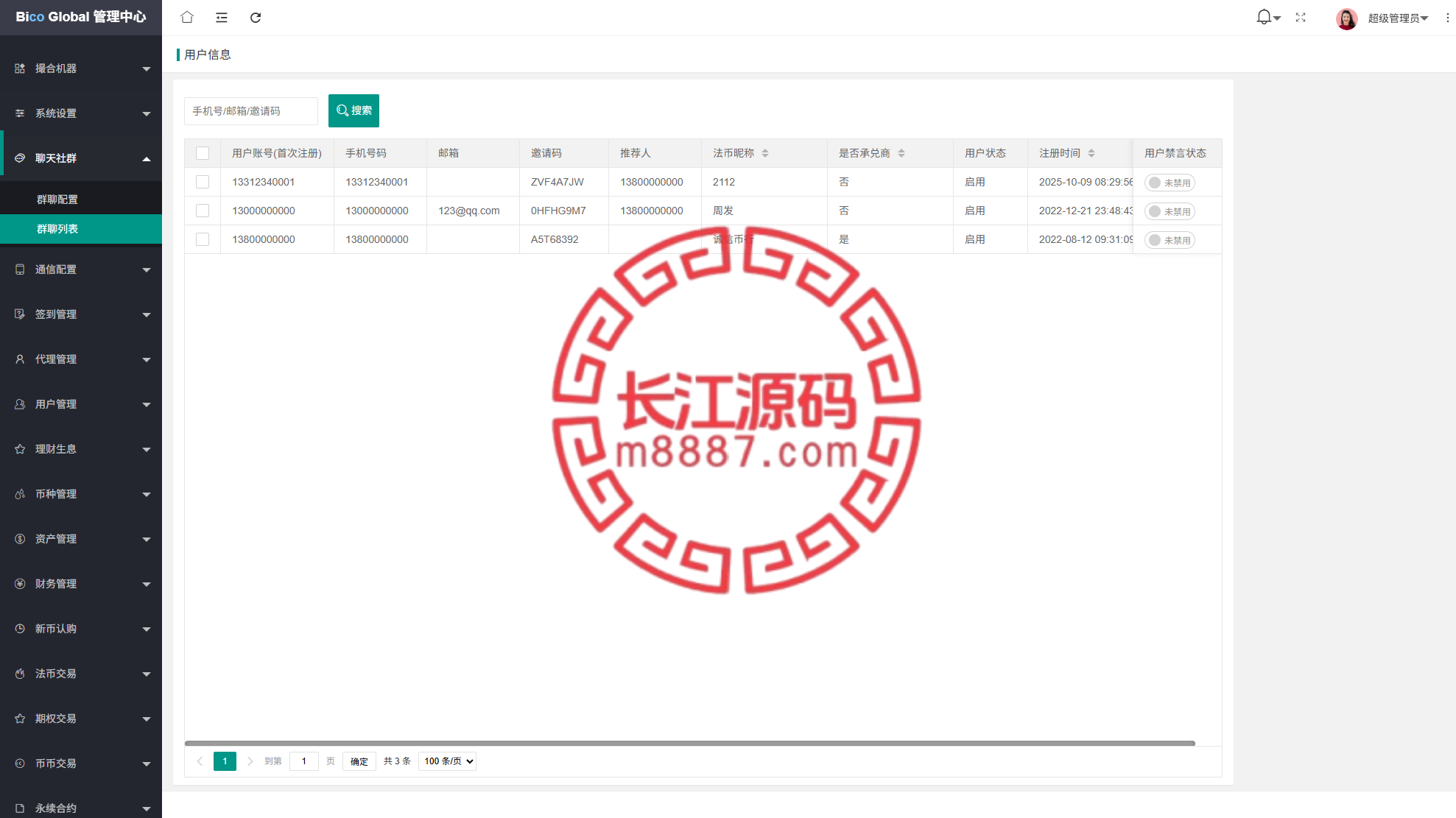Check the select-all header checkbox
The width and height of the screenshot is (1456, 818).
point(203,153)
